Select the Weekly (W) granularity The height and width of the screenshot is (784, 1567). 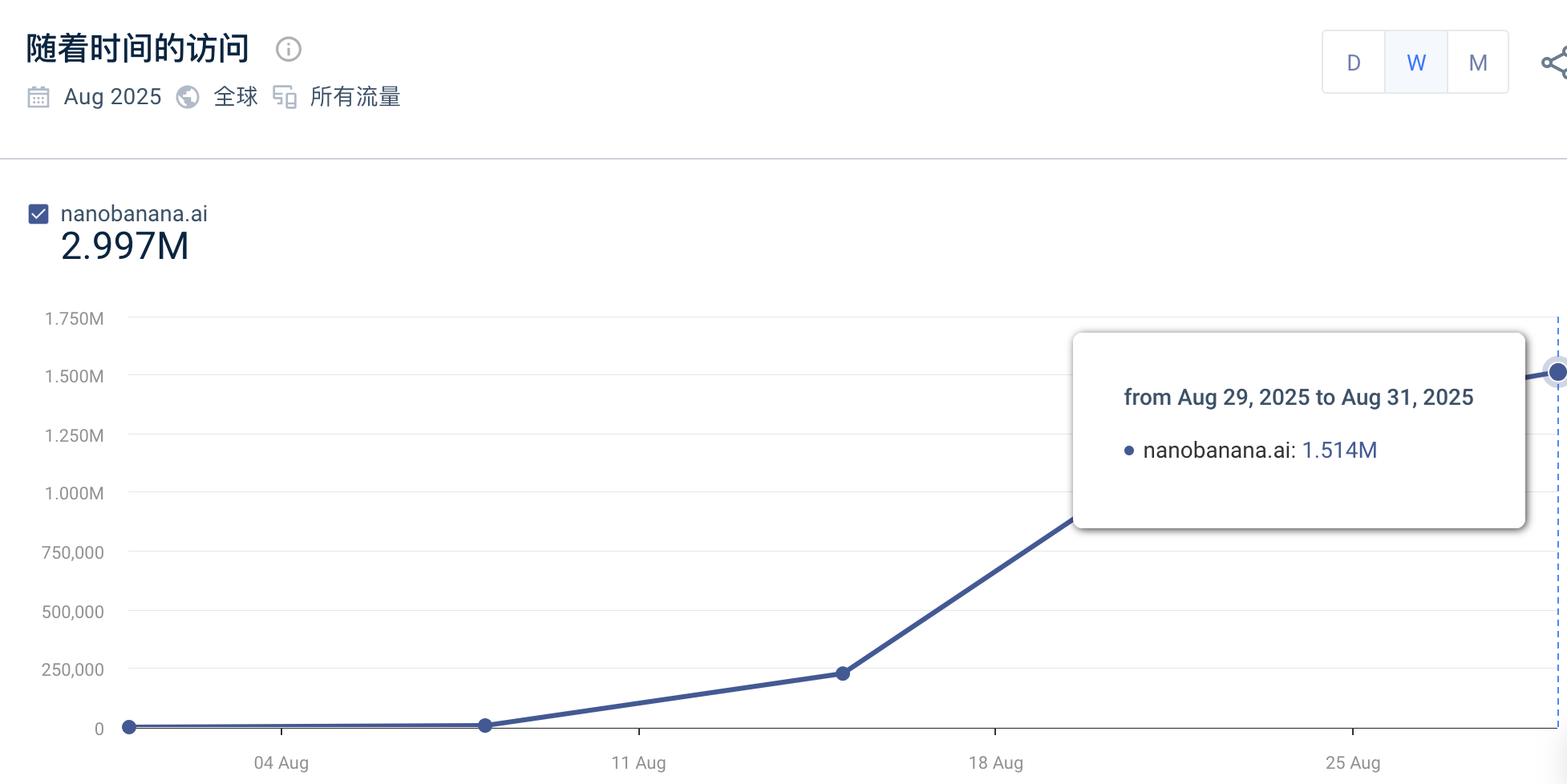[x=1416, y=63]
